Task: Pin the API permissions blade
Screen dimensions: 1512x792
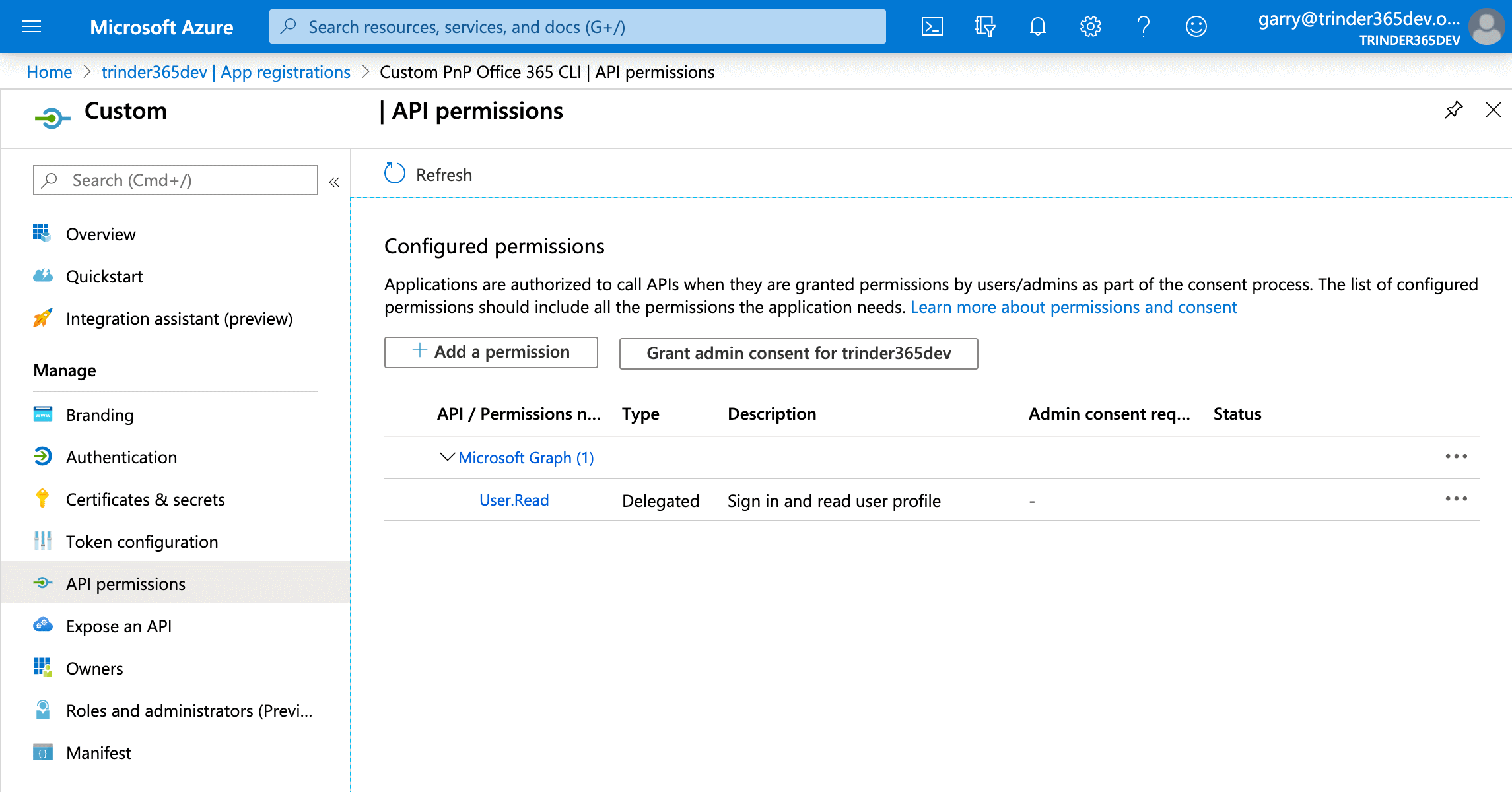Action: click(x=1453, y=110)
